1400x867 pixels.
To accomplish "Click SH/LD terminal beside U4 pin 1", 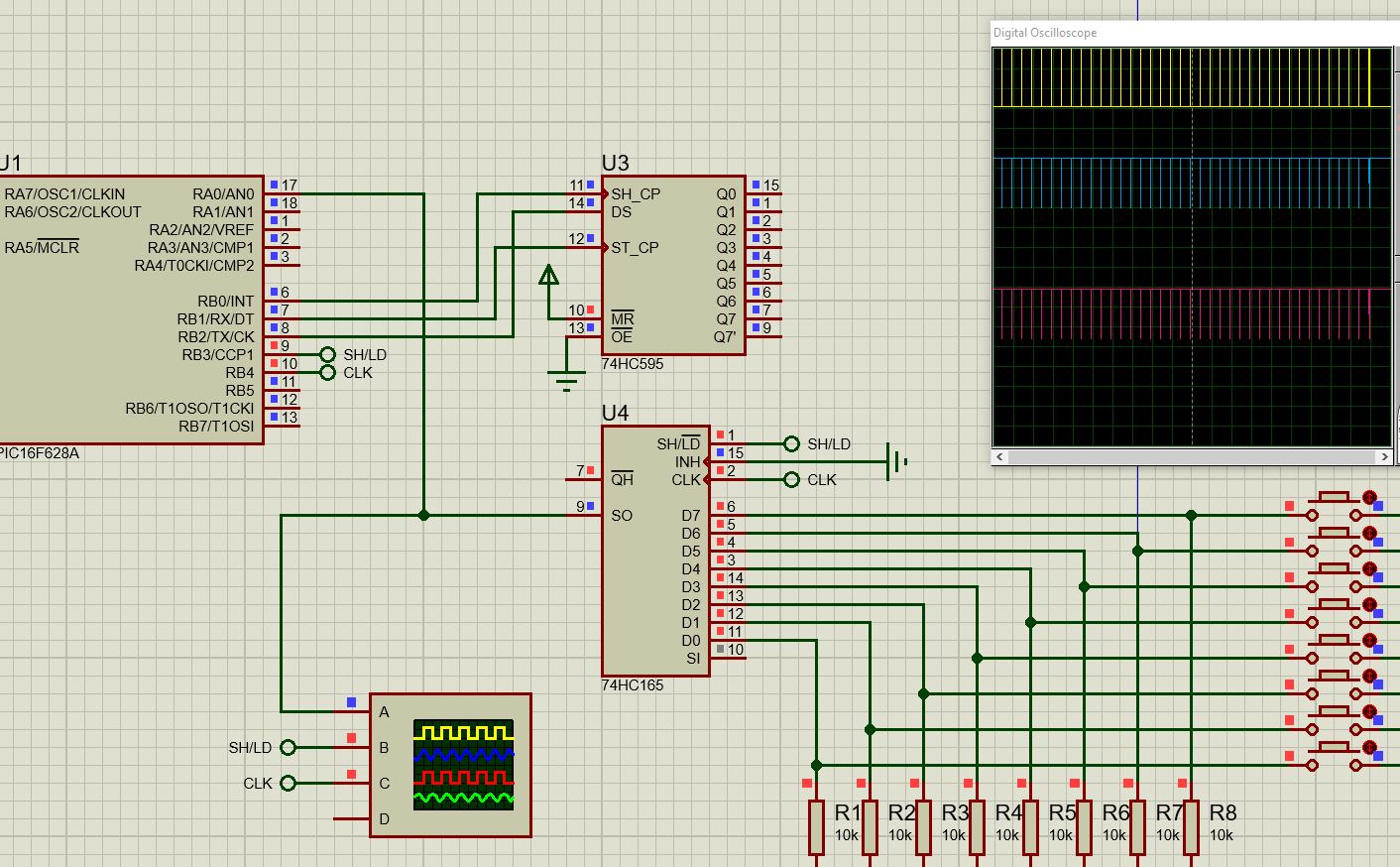I will [x=791, y=443].
